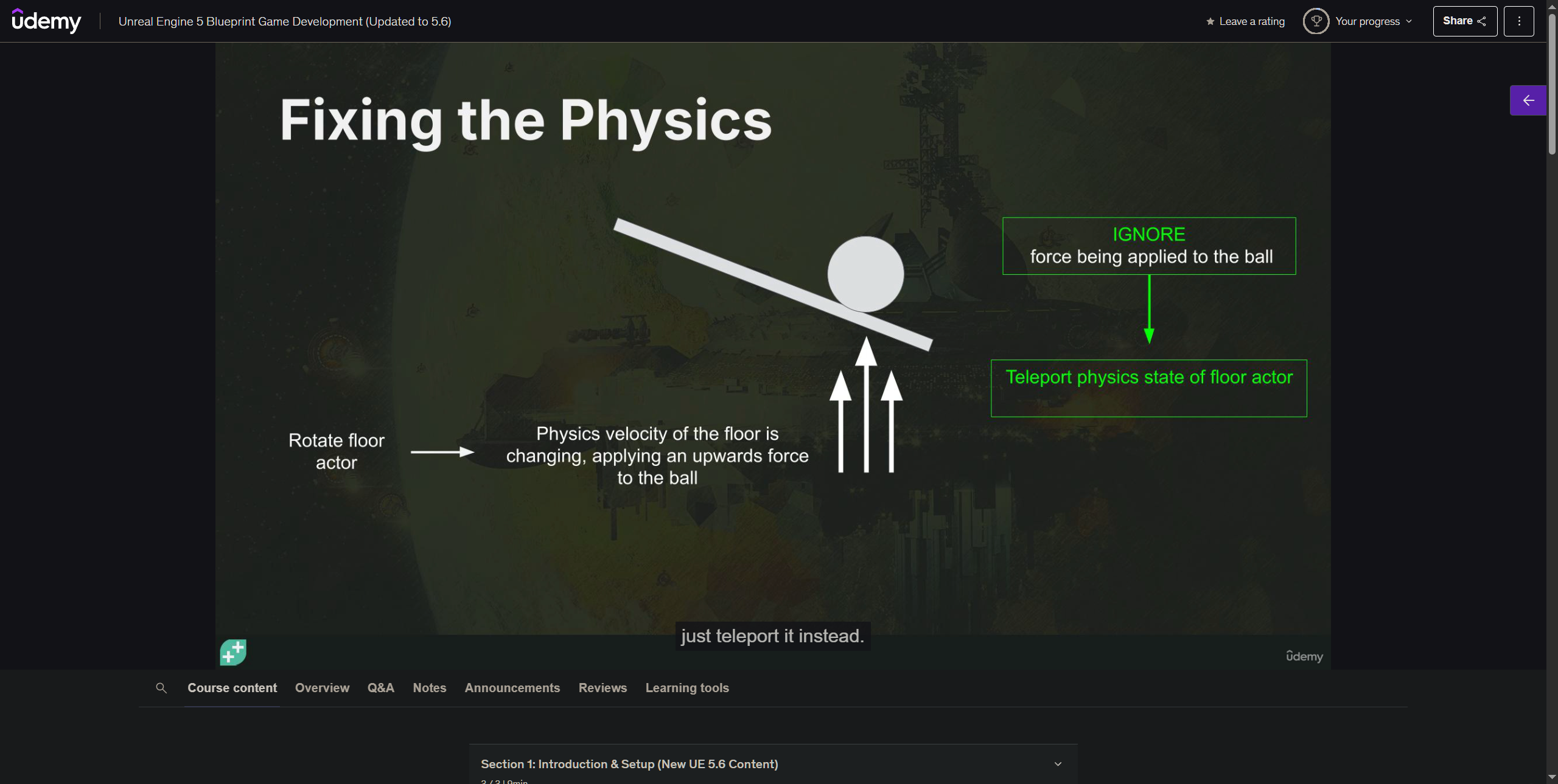Expand Section 1 chevron arrow
The height and width of the screenshot is (784, 1558).
point(1058,764)
